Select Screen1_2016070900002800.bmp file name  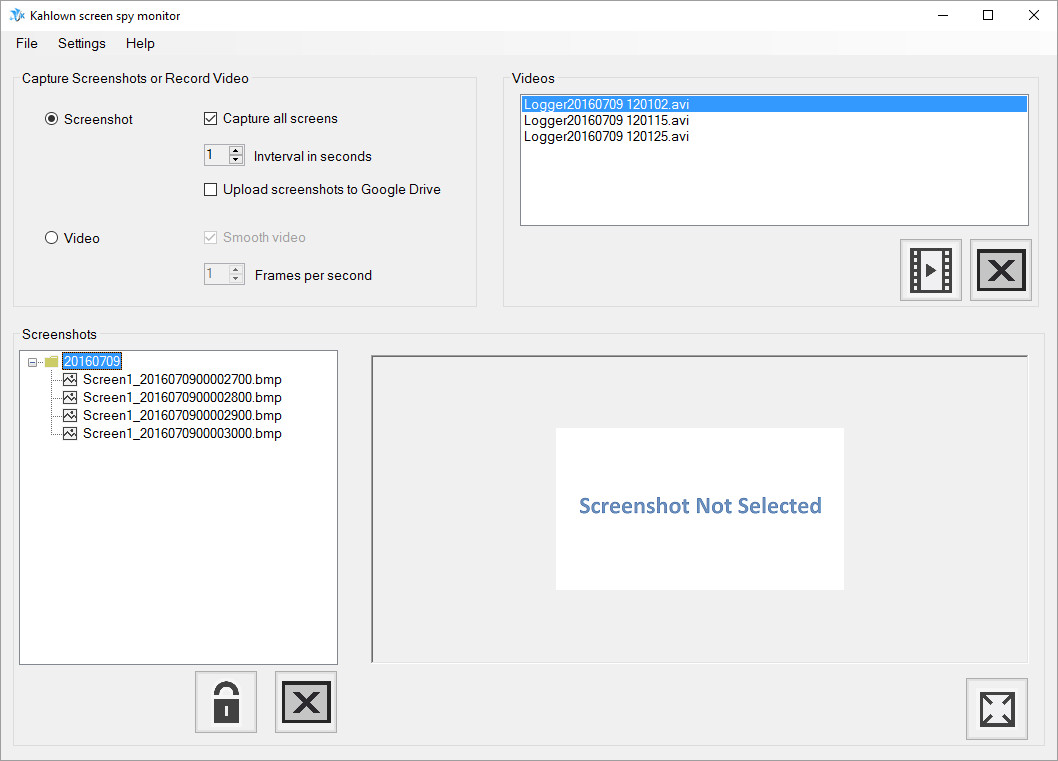pos(182,397)
